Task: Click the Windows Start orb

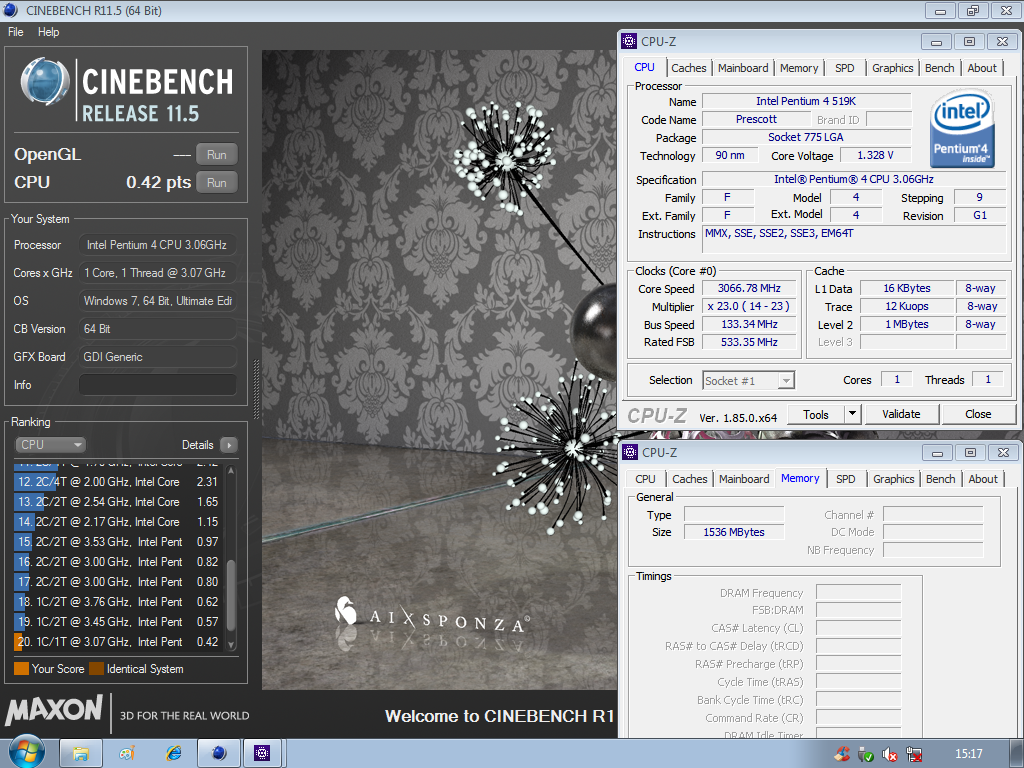Action: 25,752
